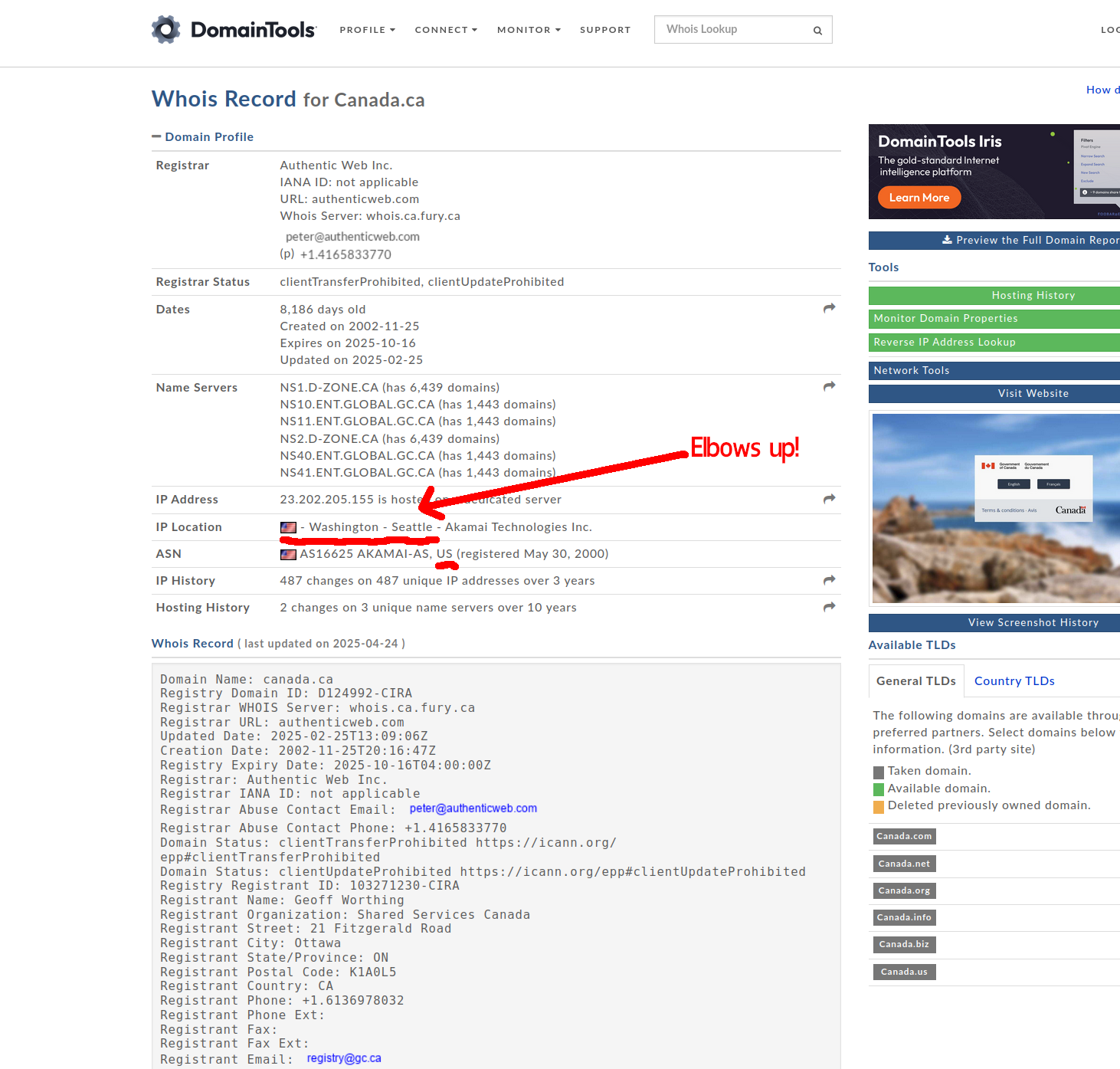The height and width of the screenshot is (1069, 1120).
Task: Click the How d… link at top right
Action: point(1103,90)
